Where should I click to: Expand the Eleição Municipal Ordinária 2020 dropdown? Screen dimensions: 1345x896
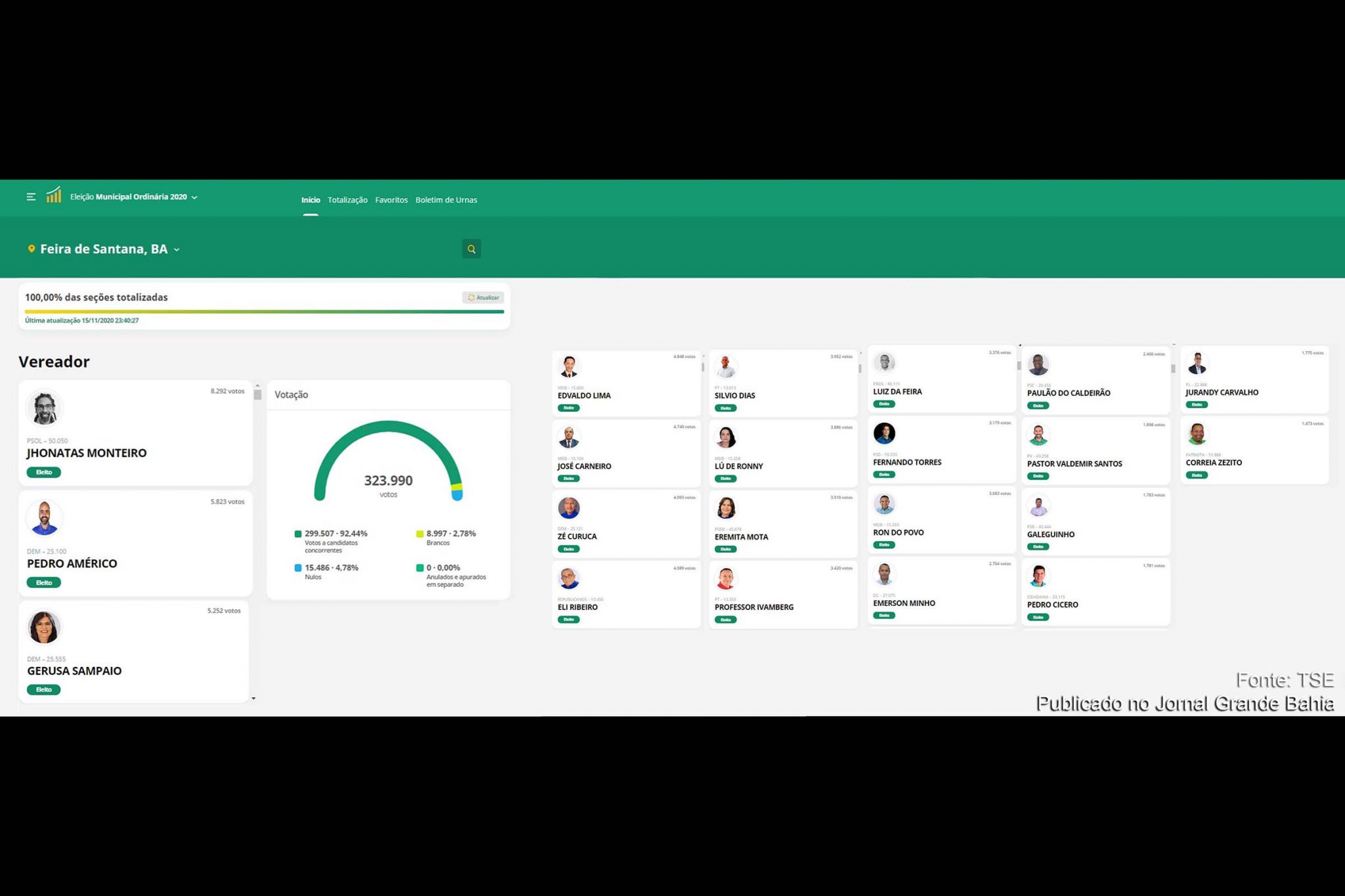(x=194, y=198)
